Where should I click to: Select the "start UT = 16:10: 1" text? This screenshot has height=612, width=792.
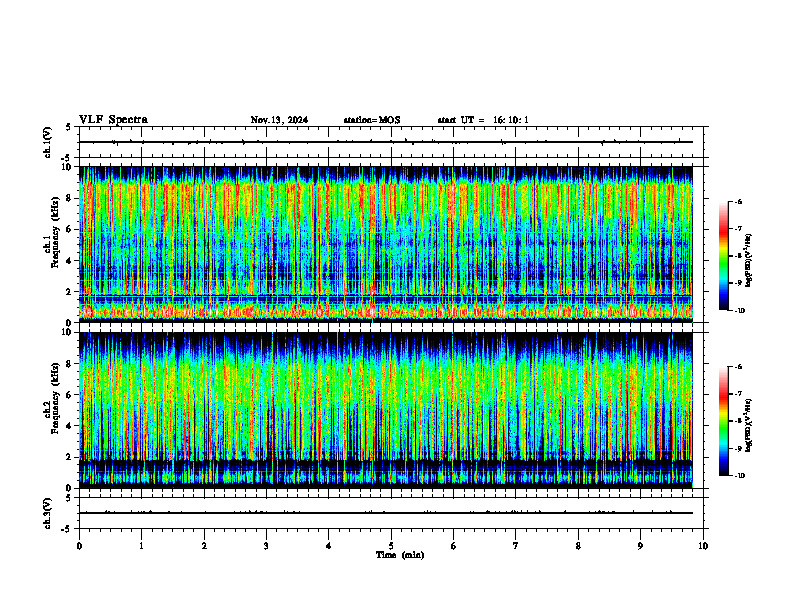point(483,120)
